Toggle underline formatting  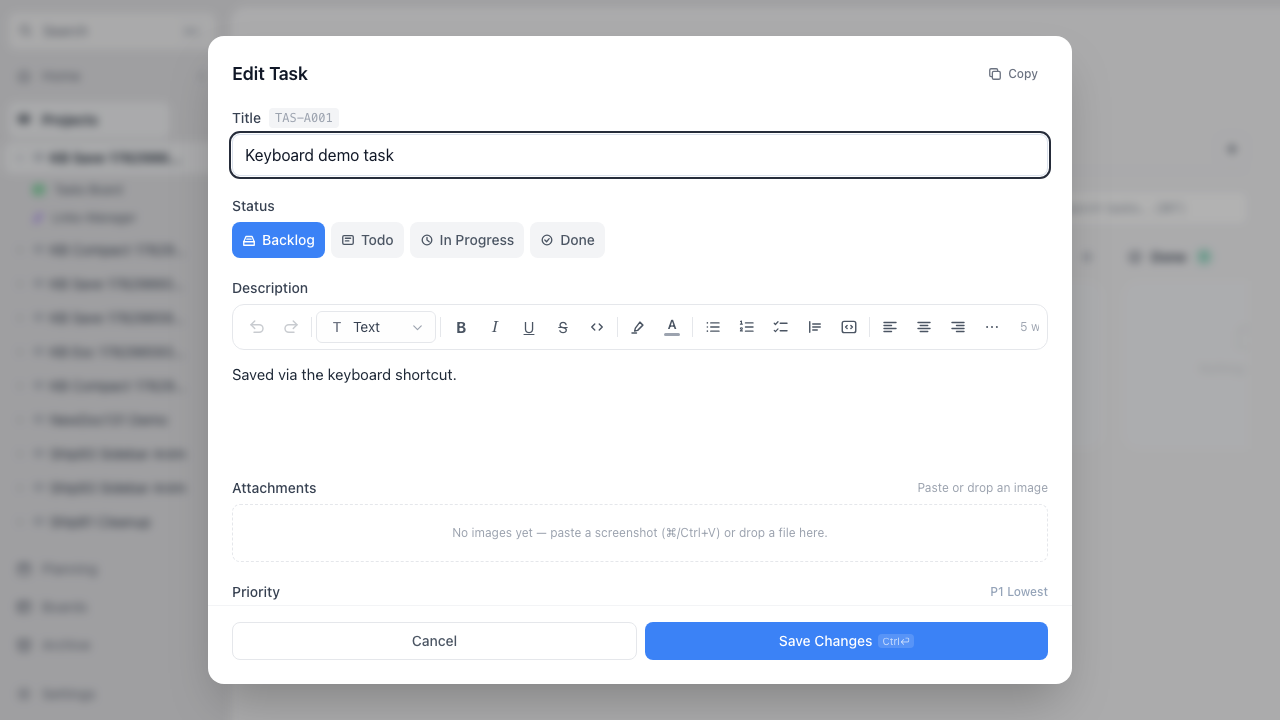[529, 327]
